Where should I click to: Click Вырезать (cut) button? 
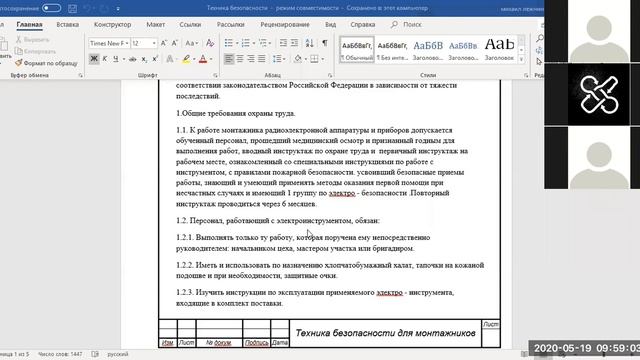(33, 40)
